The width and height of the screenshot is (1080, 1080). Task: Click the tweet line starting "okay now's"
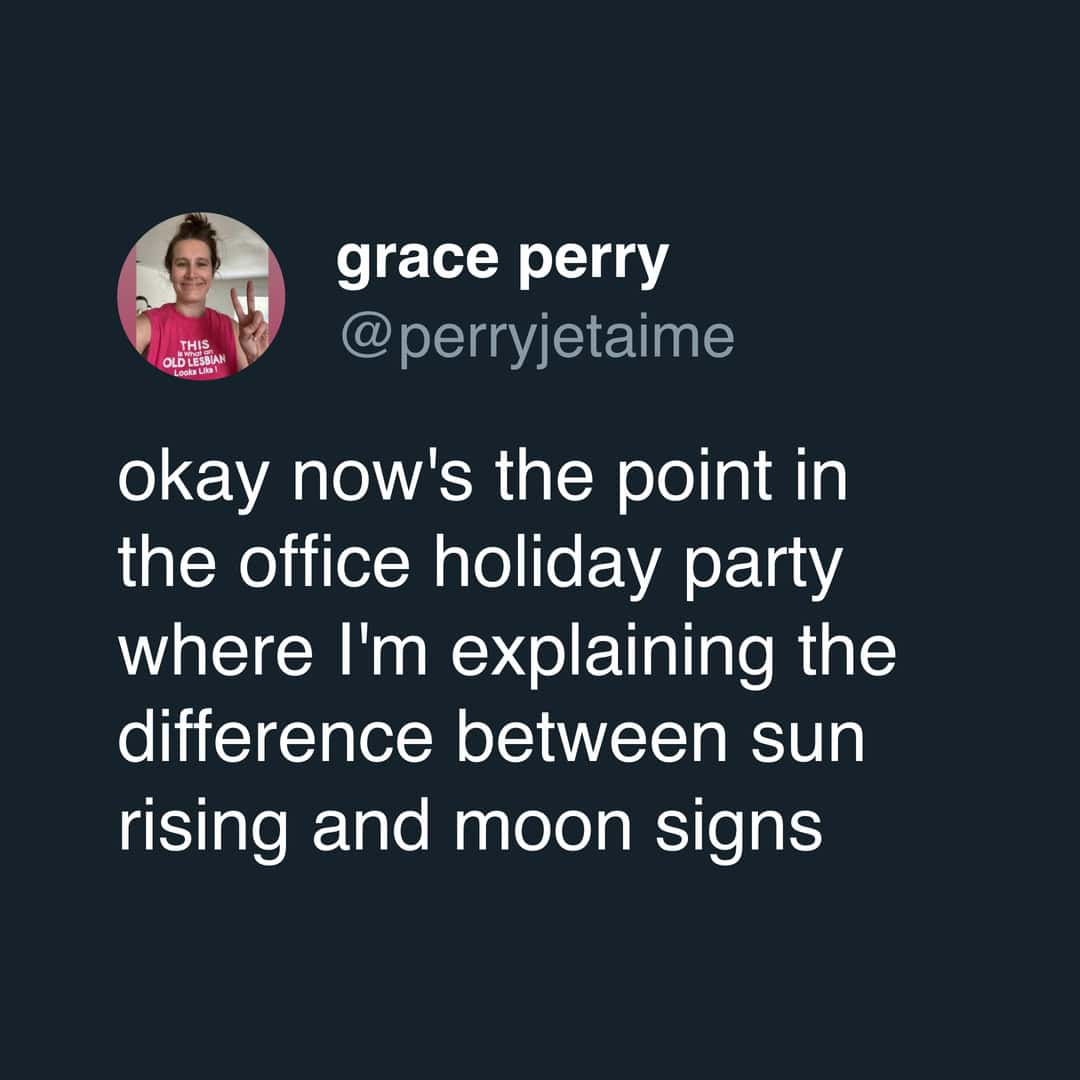[x=482, y=482]
